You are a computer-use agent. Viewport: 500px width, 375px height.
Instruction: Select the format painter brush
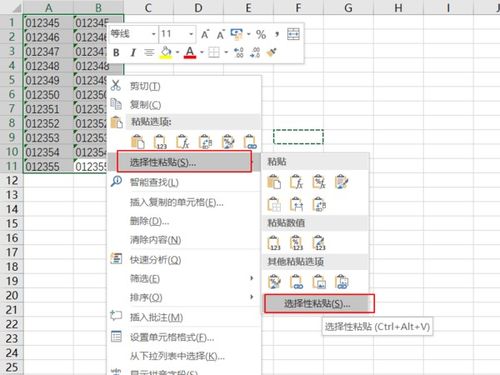[272, 52]
